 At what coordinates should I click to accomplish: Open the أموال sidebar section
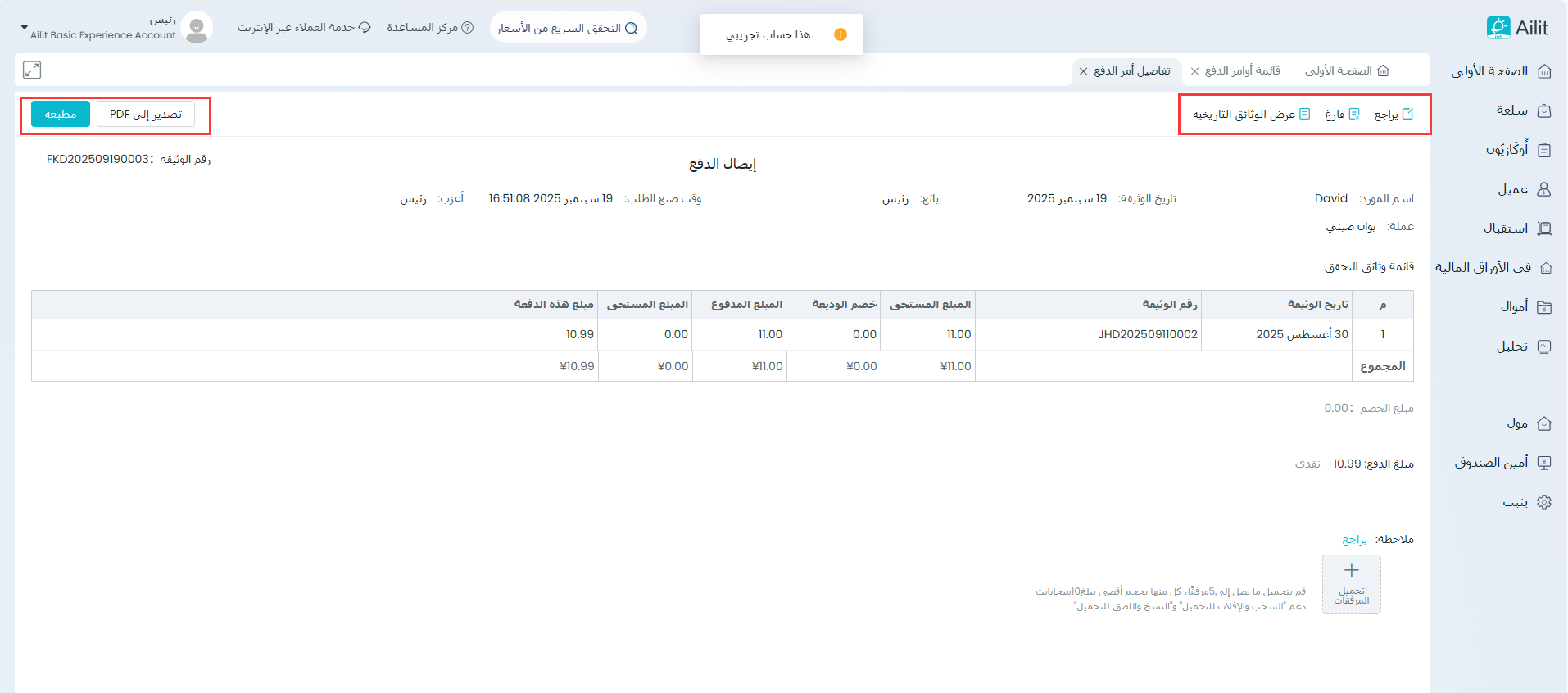tap(1525, 307)
